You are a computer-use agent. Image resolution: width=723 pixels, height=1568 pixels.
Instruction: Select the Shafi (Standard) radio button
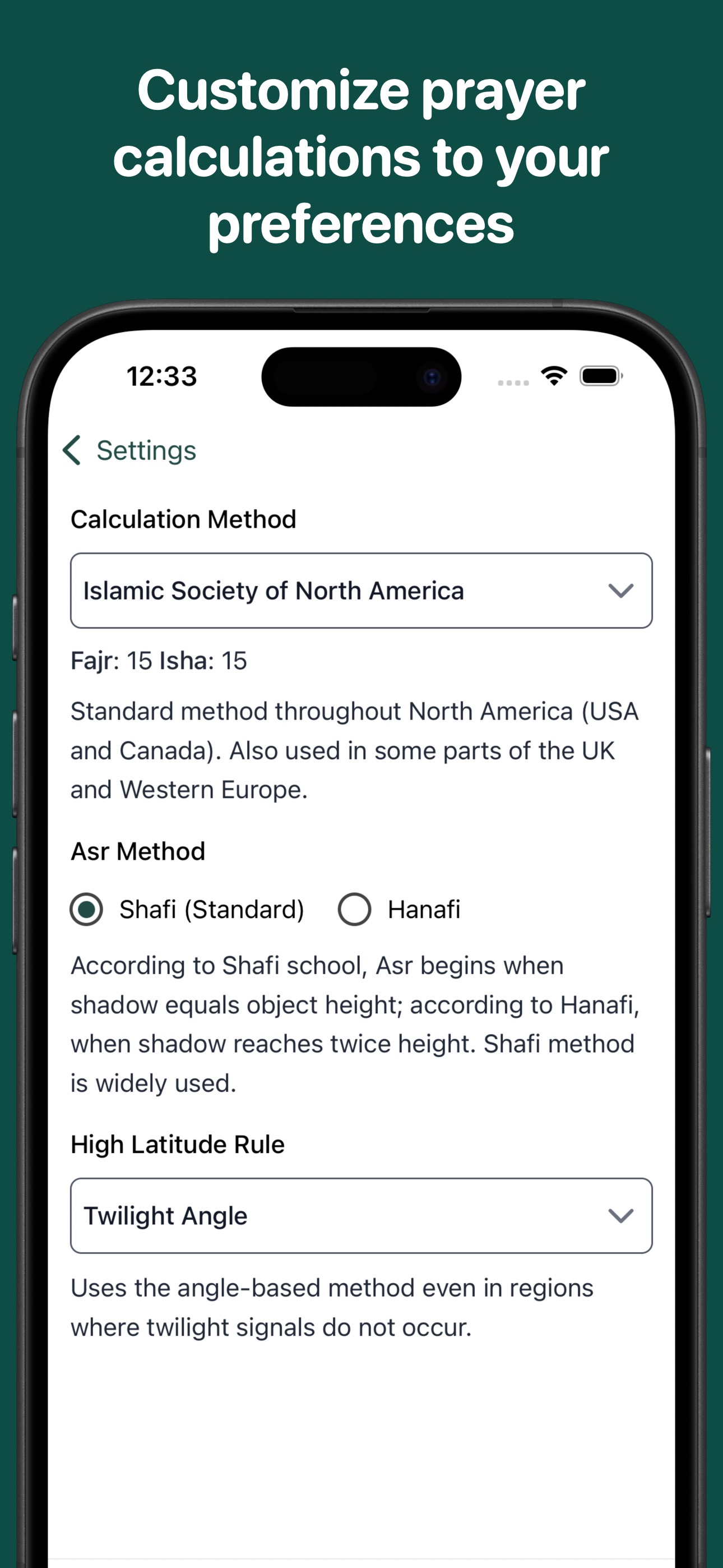pos(86,910)
